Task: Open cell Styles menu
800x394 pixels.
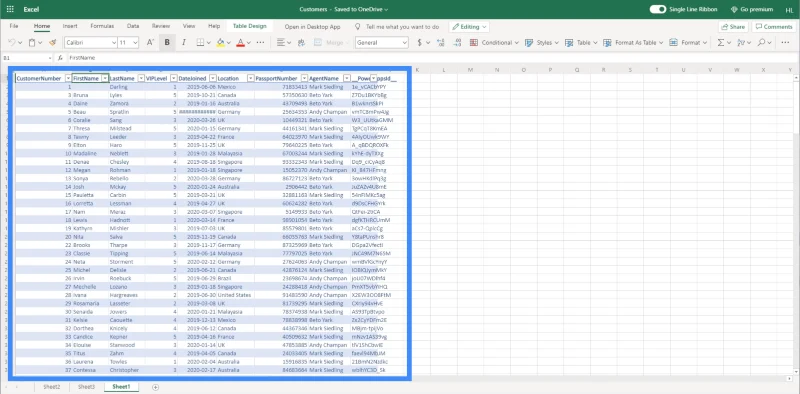Action: tap(542, 43)
